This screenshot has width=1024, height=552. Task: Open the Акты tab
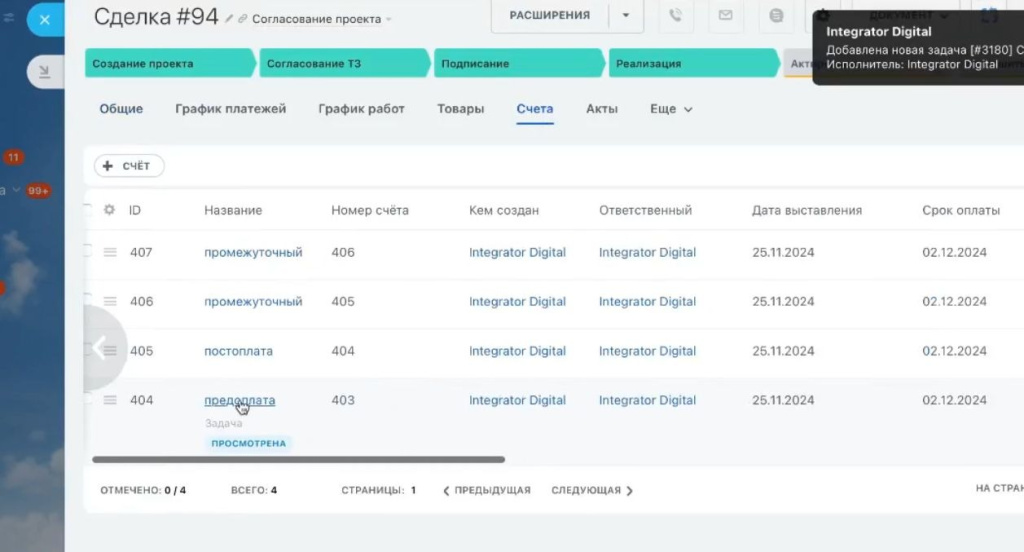pyautogui.click(x=601, y=109)
